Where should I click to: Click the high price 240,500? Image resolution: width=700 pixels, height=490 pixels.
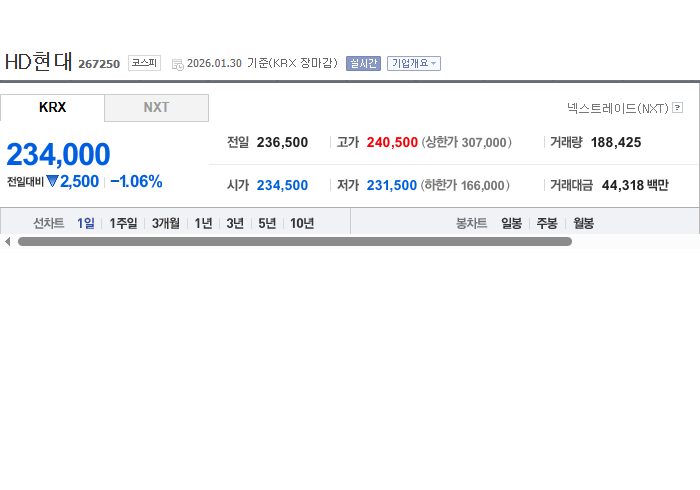click(x=392, y=142)
